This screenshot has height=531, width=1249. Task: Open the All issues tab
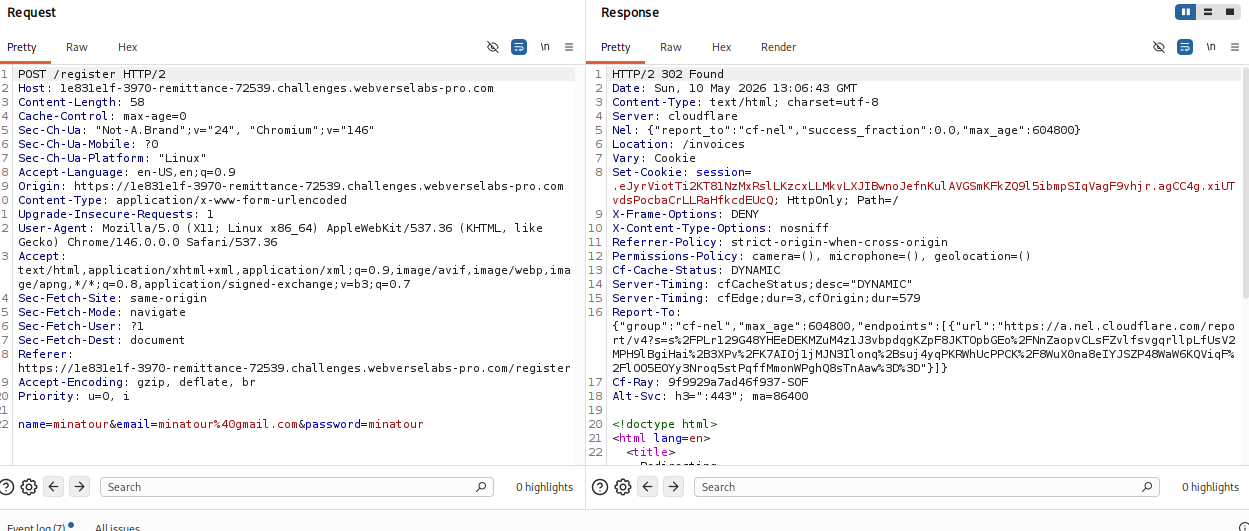point(117,527)
